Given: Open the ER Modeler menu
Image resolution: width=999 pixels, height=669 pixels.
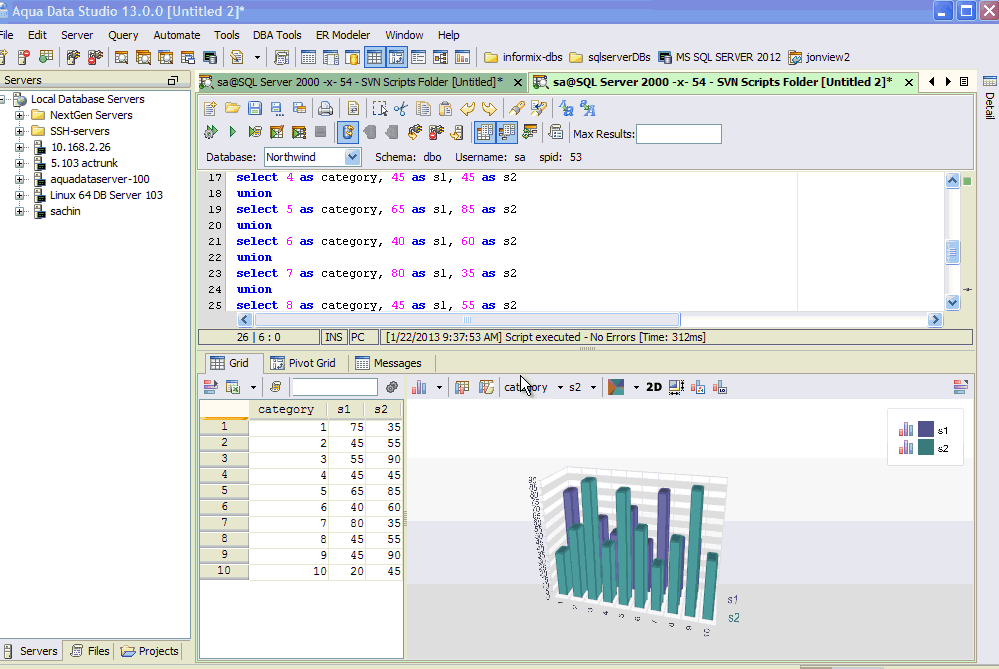Looking at the screenshot, I should pyautogui.click(x=343, y=35).
